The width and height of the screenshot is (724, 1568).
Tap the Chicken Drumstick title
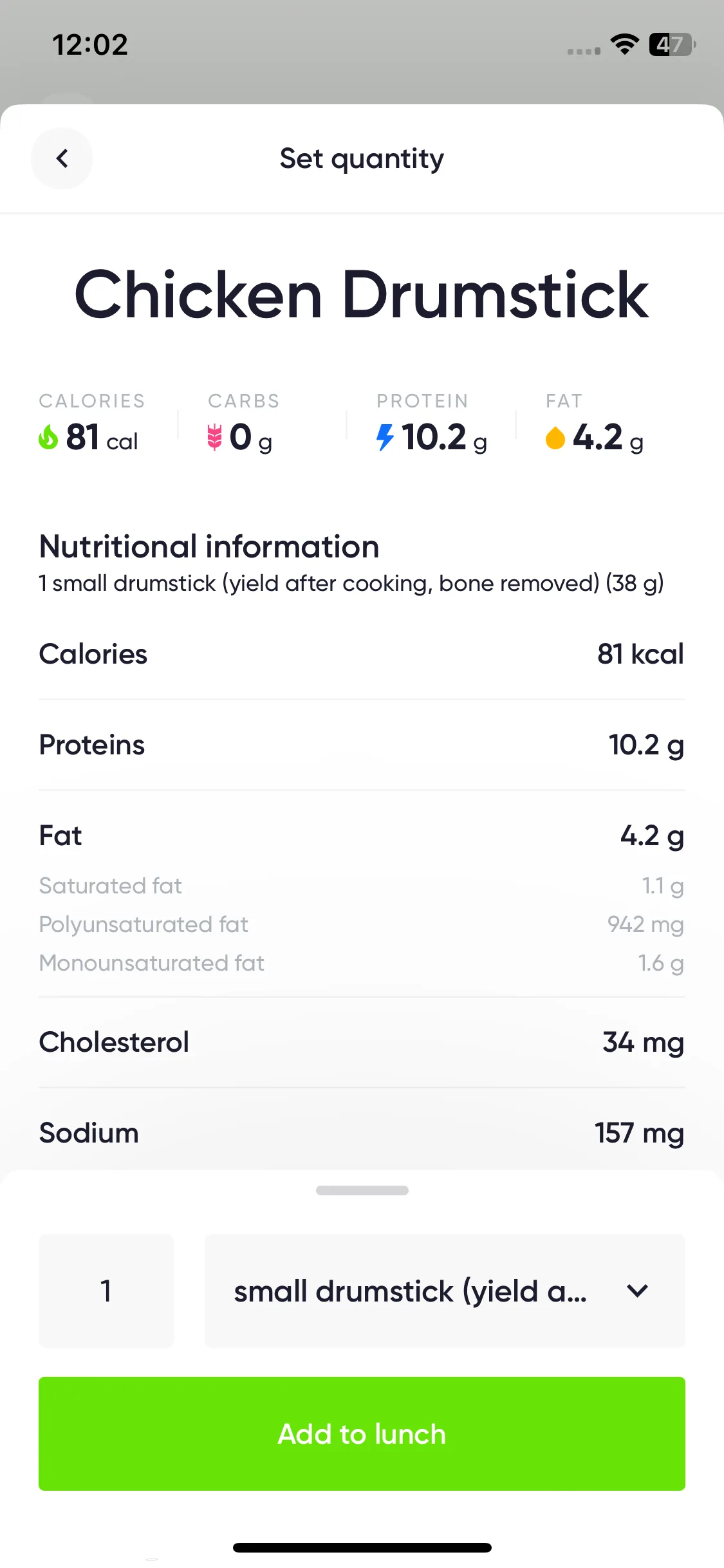click(x=362, y=294)
